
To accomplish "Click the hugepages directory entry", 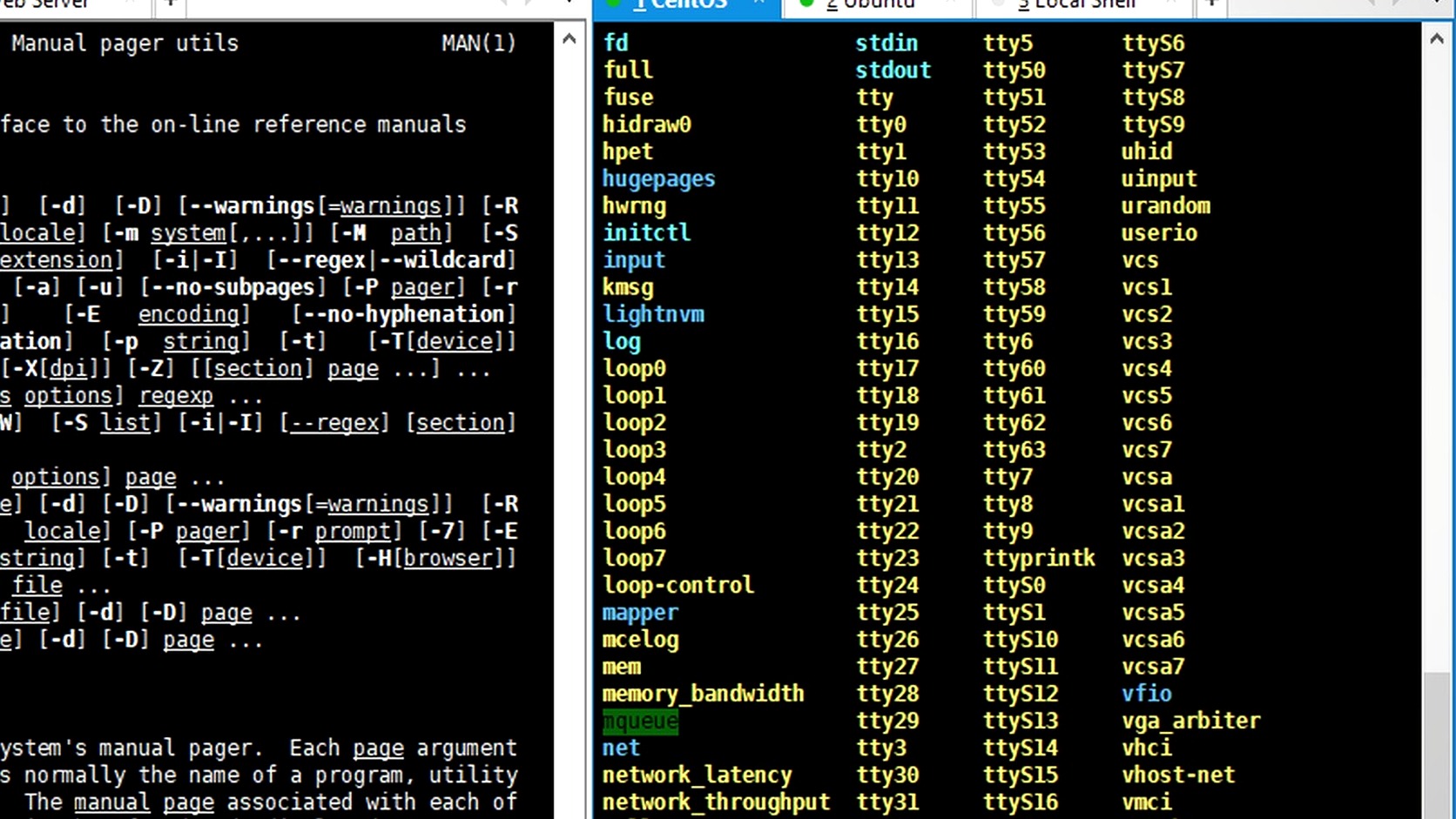I will (x=658, y=179).
